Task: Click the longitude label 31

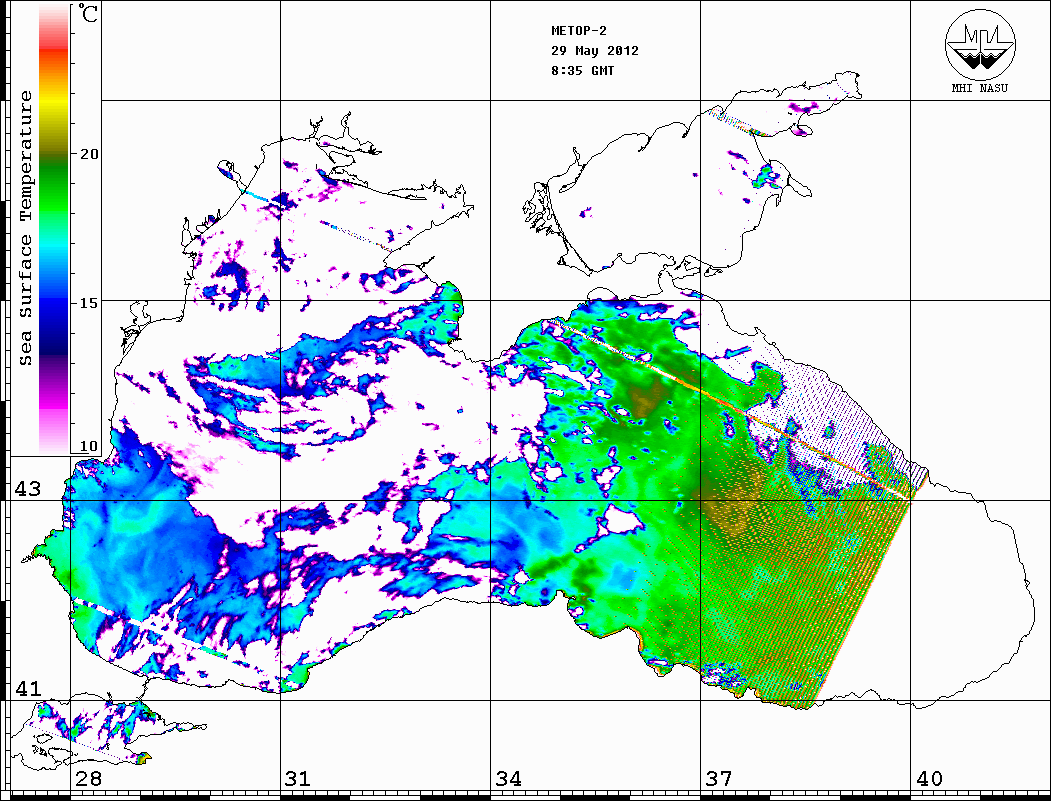Action: [298, 779]
